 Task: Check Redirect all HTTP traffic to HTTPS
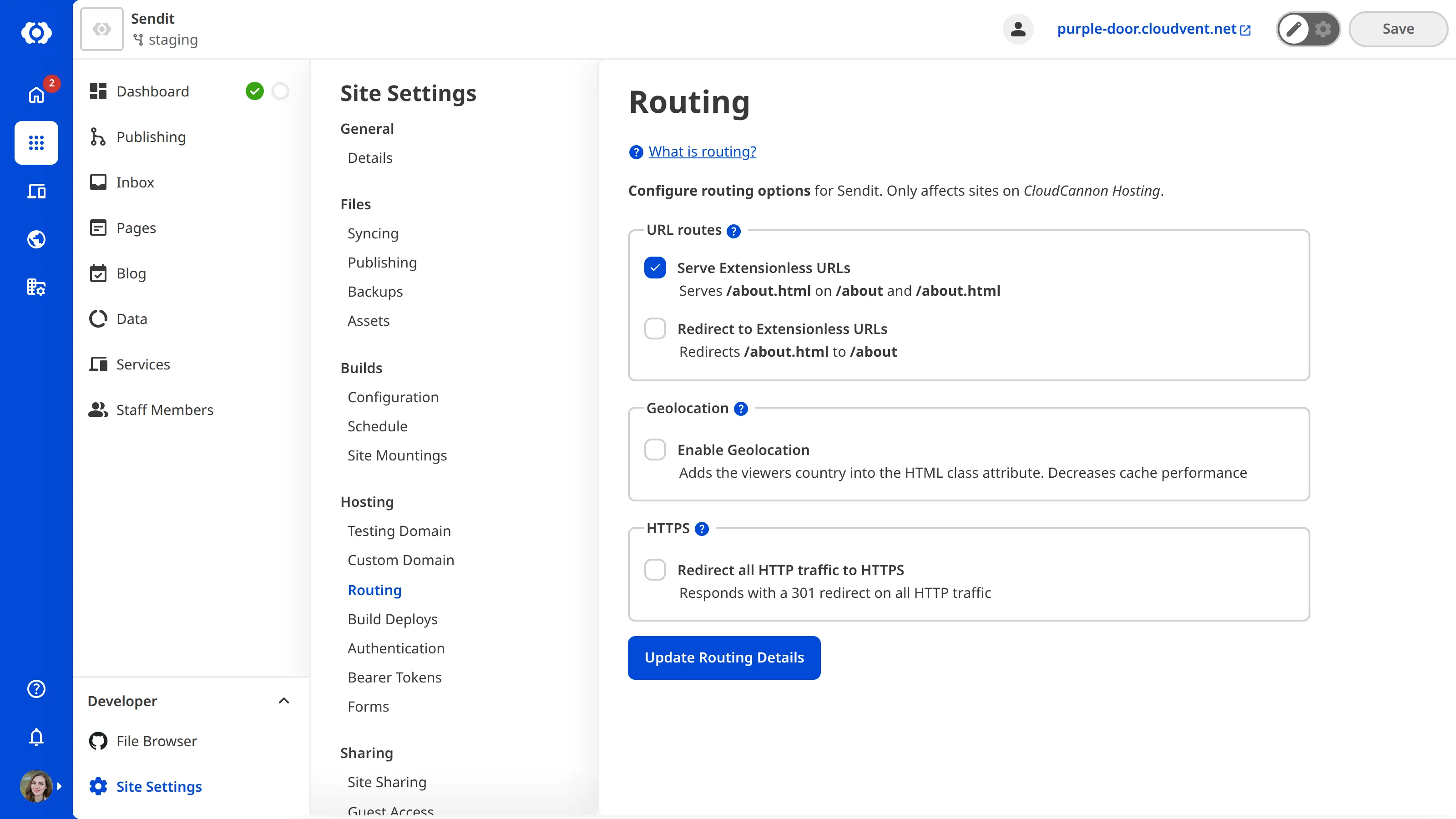tap(655, 570)
